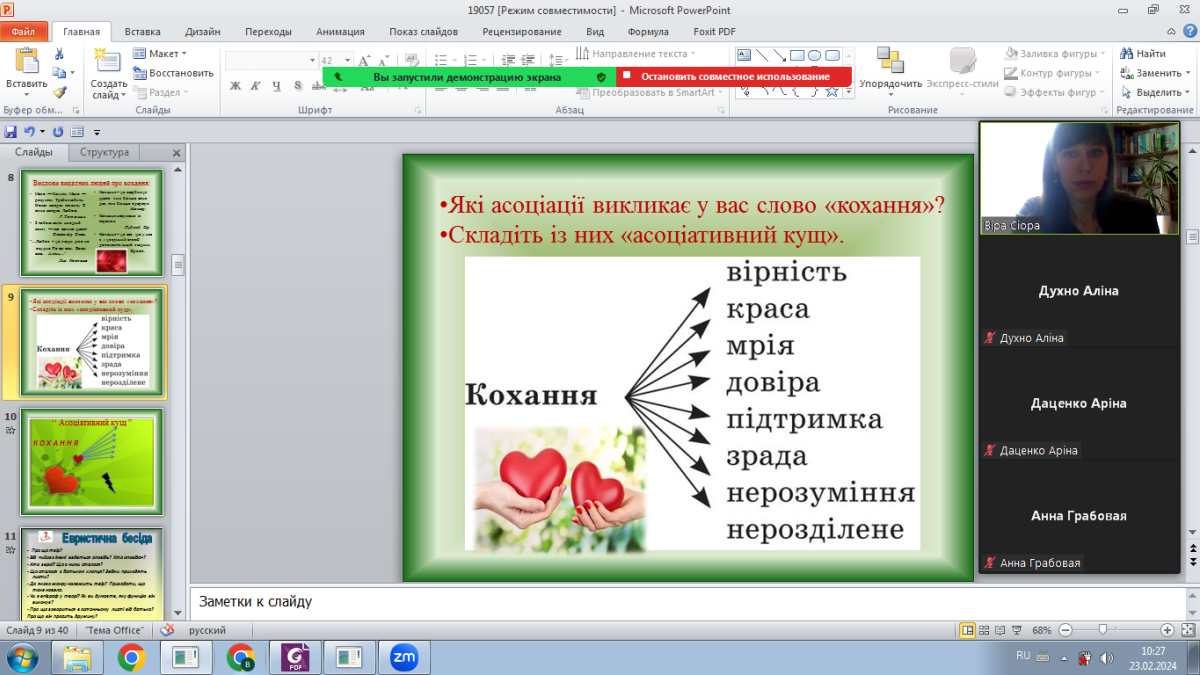
Task: Click the Save icon in quick access toolbar
Action: tap(11, 132)
